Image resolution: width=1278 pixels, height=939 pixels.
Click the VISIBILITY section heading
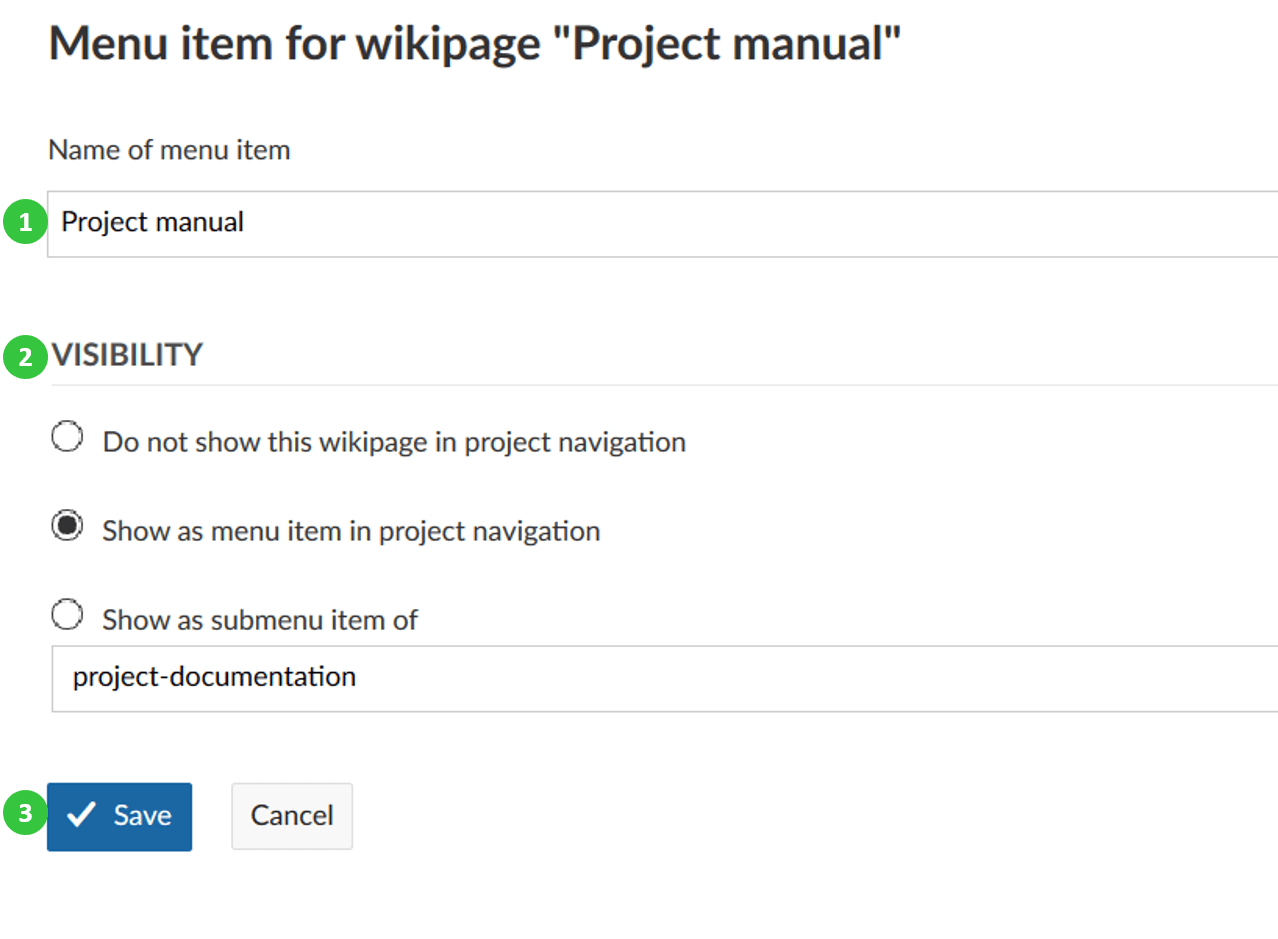tap(127, 355)
